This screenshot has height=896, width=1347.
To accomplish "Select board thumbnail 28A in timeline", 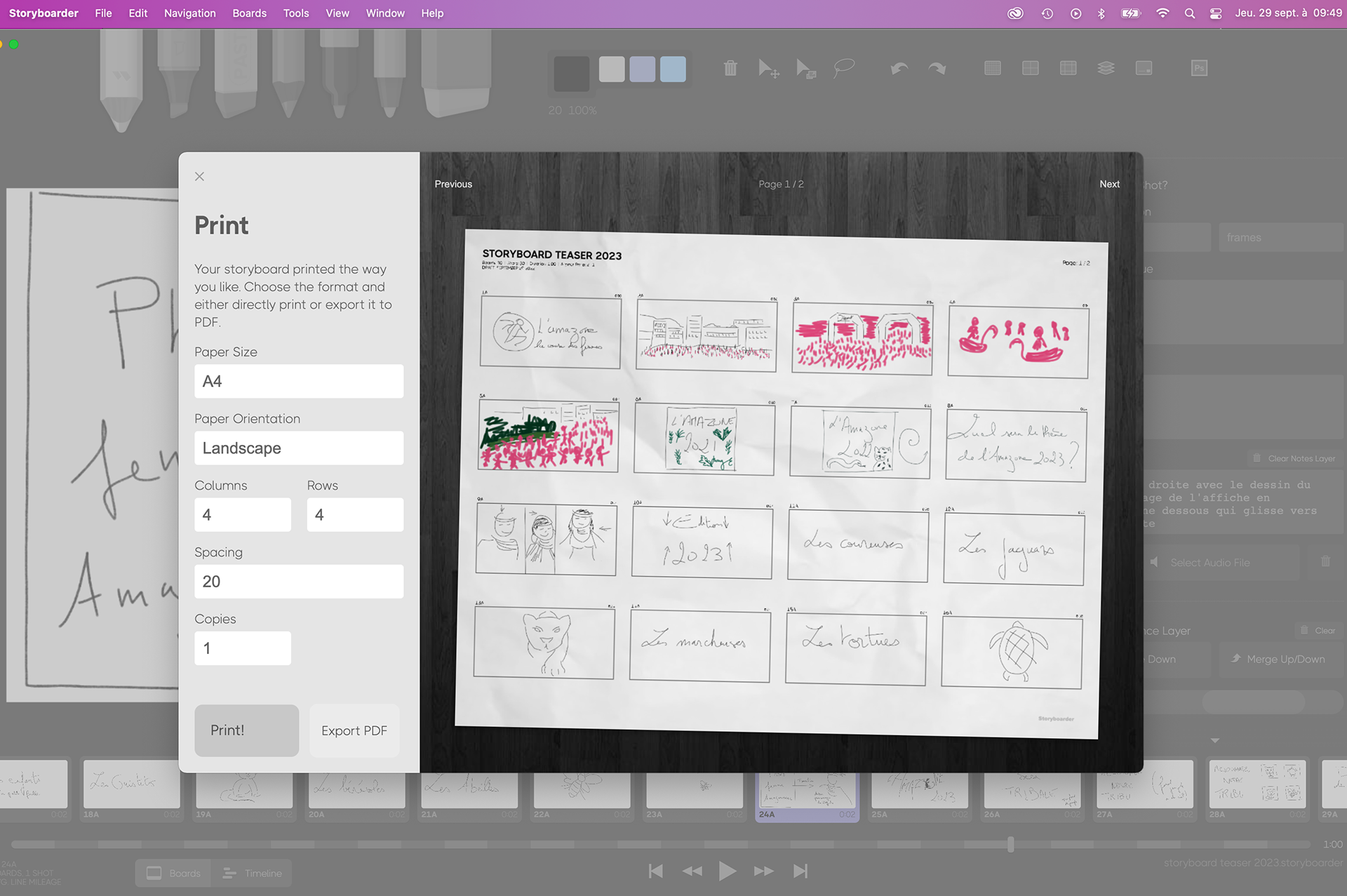I will (x=1258, y=791).
